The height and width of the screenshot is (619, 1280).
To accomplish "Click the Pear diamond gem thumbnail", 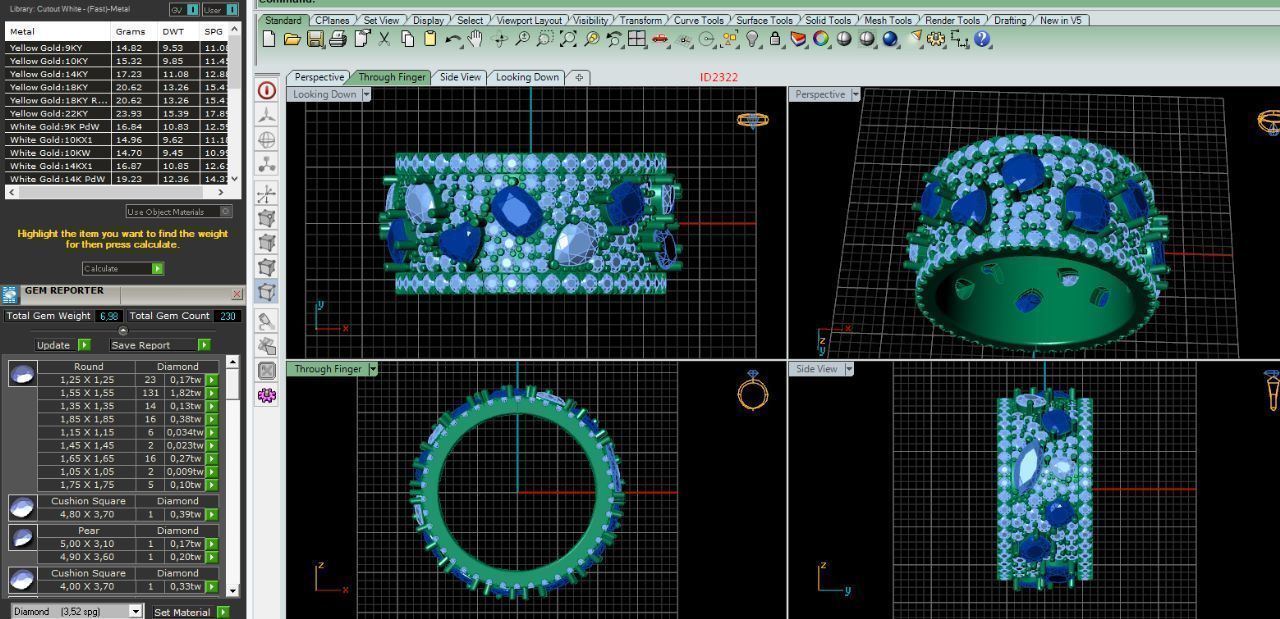I will click(22, 538).
